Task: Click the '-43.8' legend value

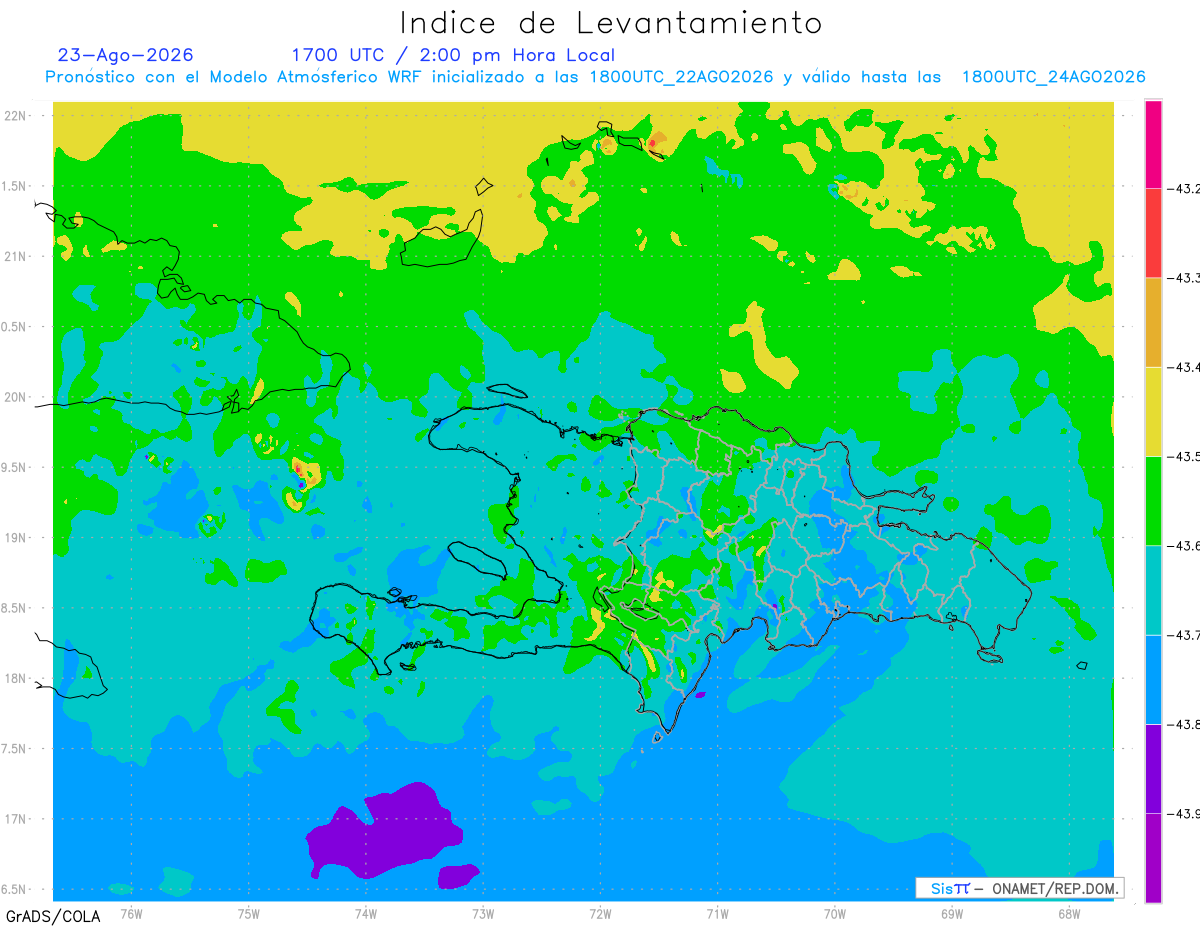Action: tap(1183, 723)
